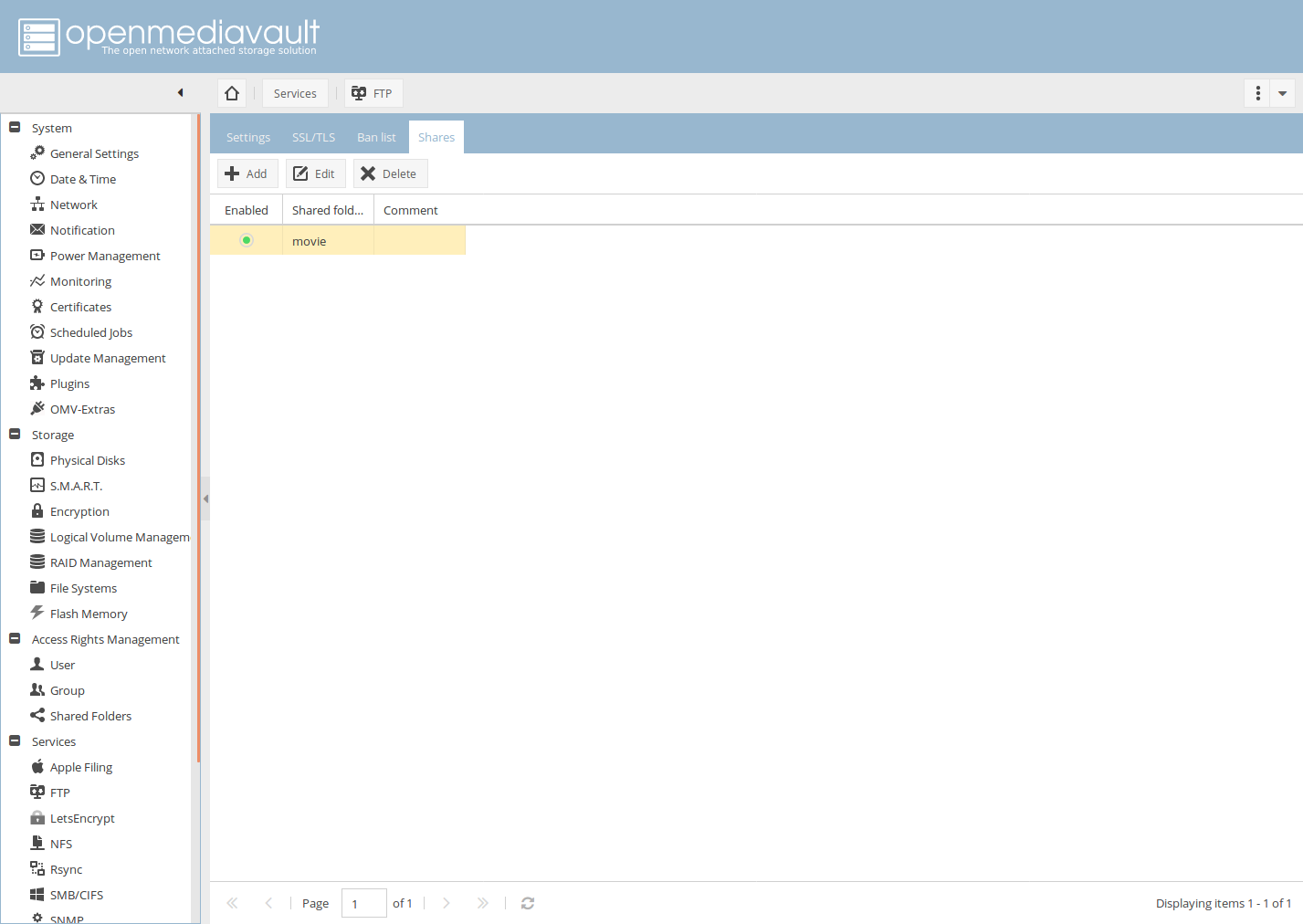Open the dropdown arrow in top-right corner
This screenshot has width=1303, height=924.
click(x=1283, y=93)
